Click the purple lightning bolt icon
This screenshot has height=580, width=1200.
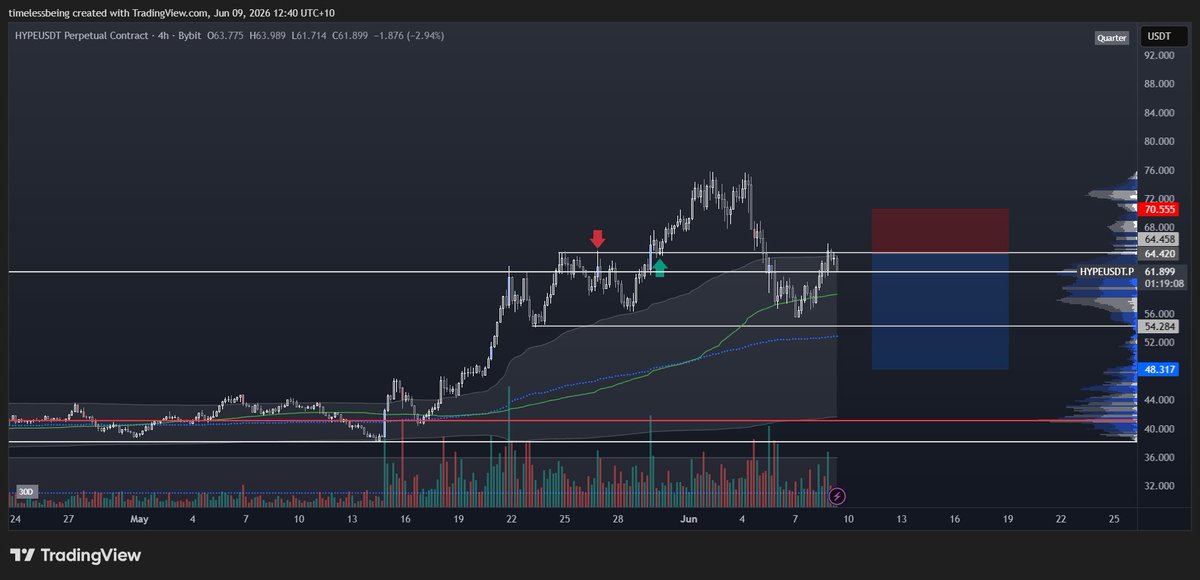(x=838, y=495)
